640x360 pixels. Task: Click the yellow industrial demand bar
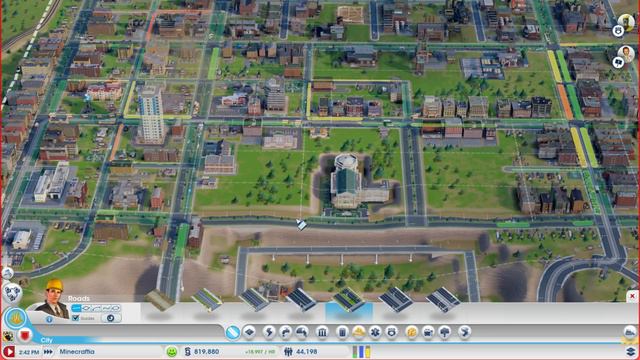point(368,351)
